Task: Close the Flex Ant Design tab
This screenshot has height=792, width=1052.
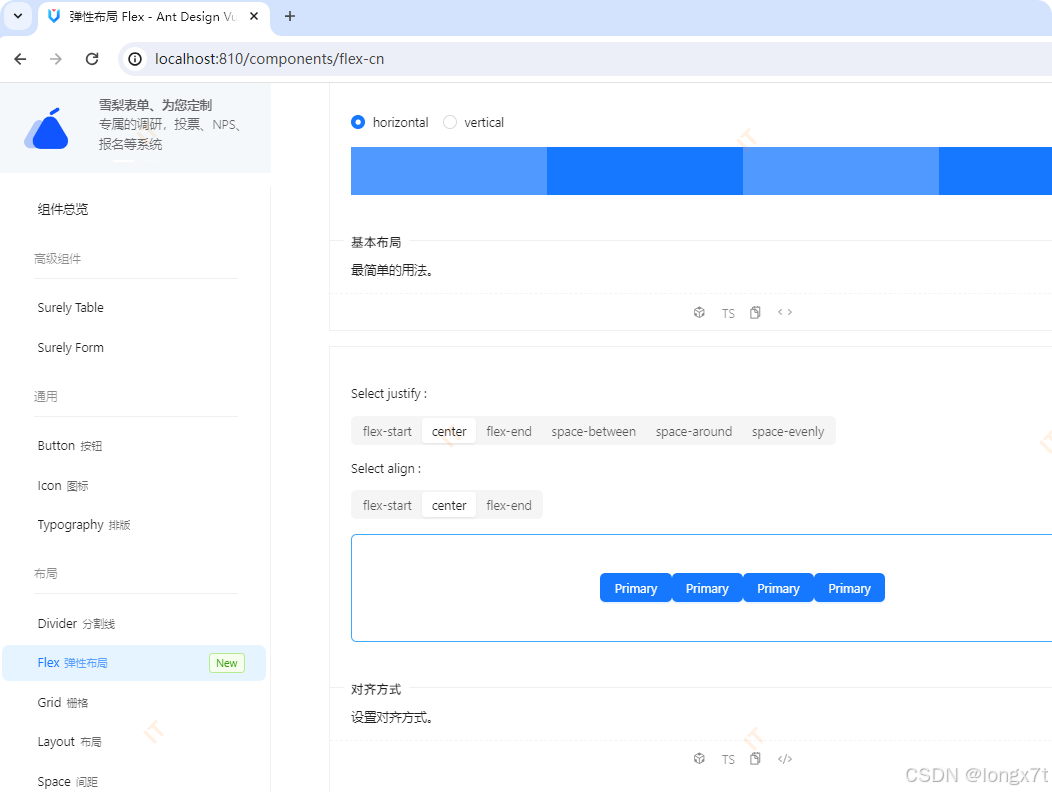Action: pos(254,16)
